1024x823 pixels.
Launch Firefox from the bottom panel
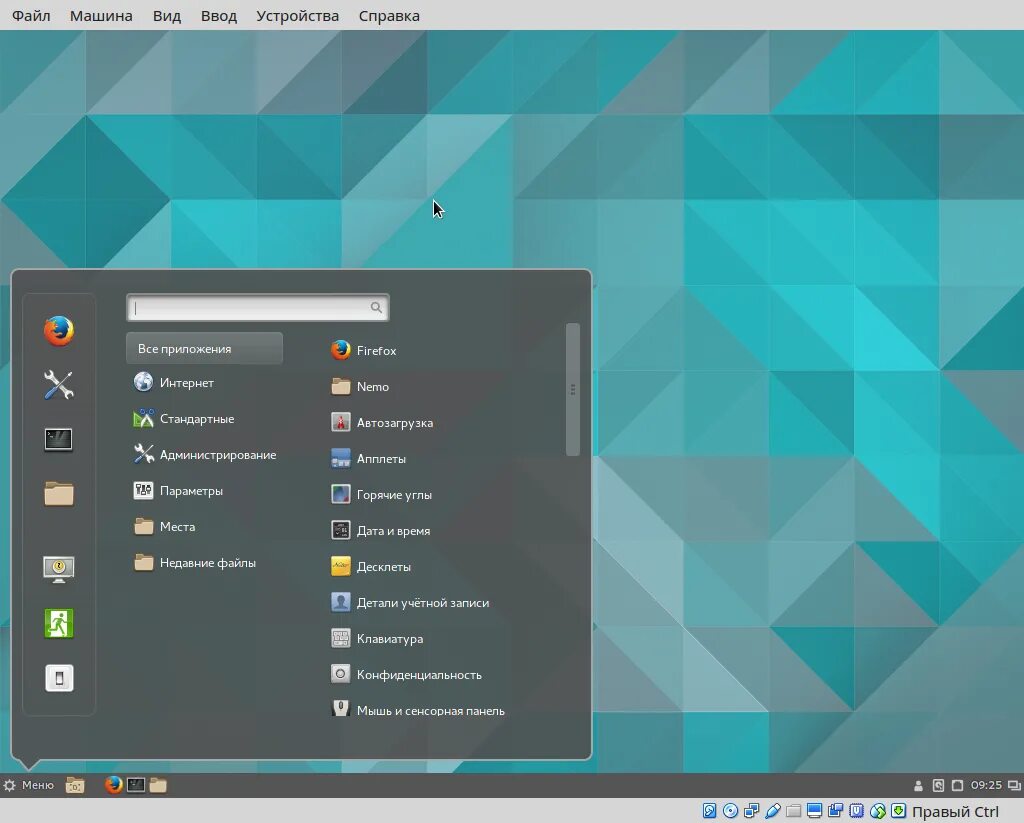click(114, 784)
